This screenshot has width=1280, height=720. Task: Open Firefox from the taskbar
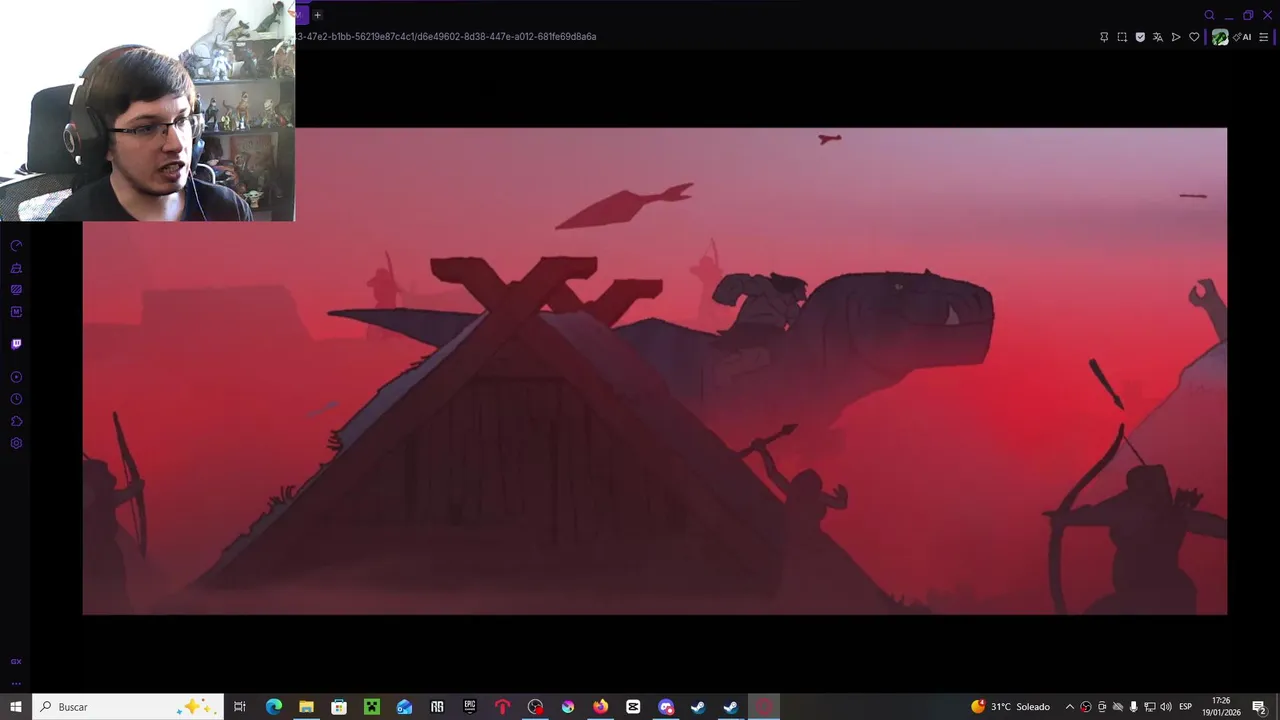pyautogui.click(x=600, y=707)
